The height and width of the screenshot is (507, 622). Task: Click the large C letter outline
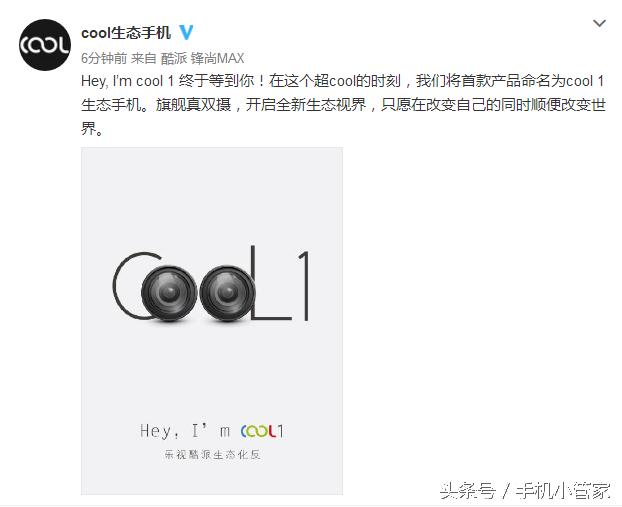126,286
